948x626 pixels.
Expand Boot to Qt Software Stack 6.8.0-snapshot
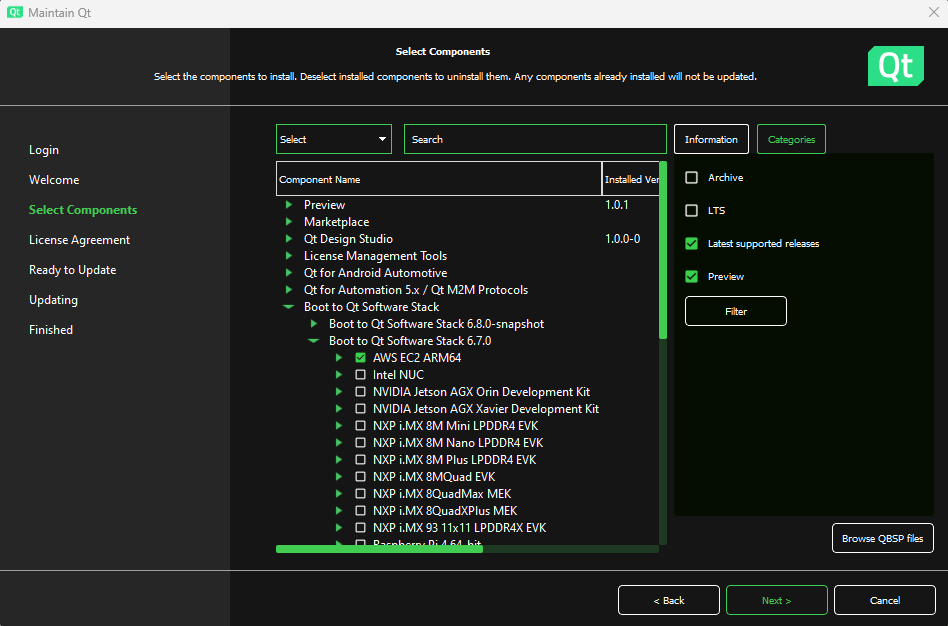[x=314, y=324]
